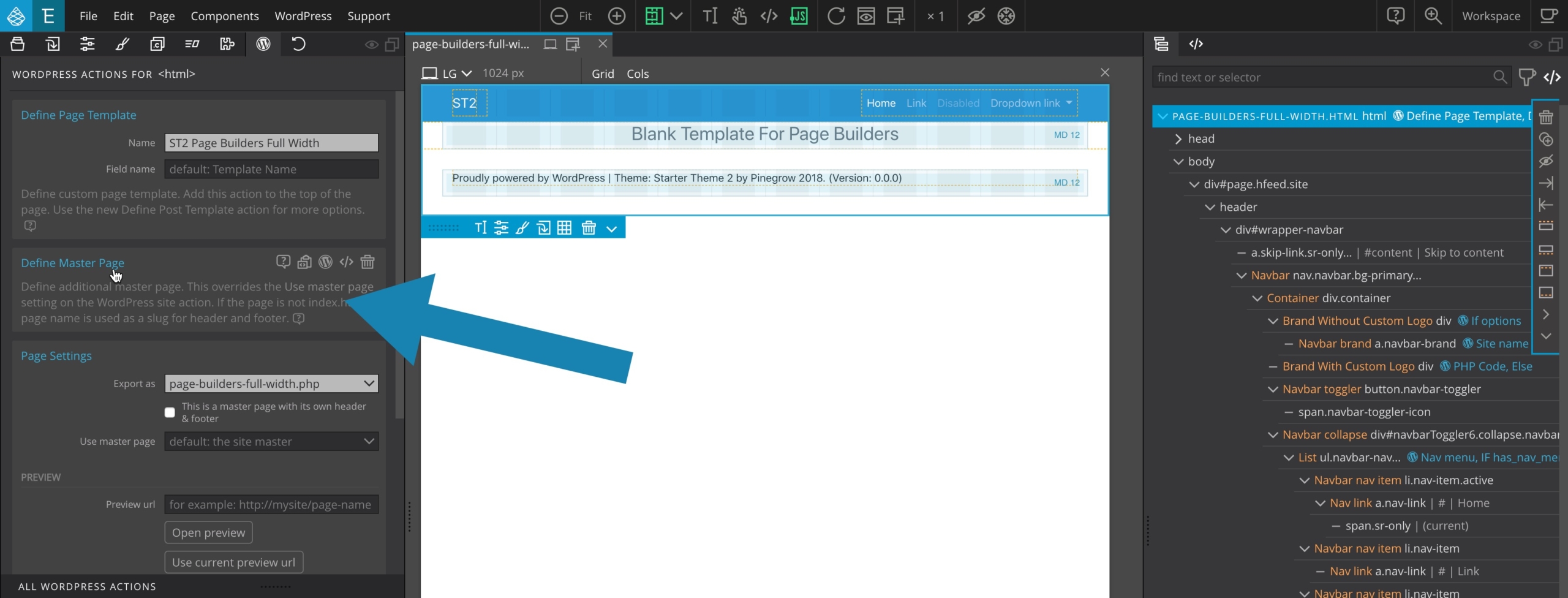Open page code editor from top toolbar
Screen dimensions: 1568x598
[769, 16]
